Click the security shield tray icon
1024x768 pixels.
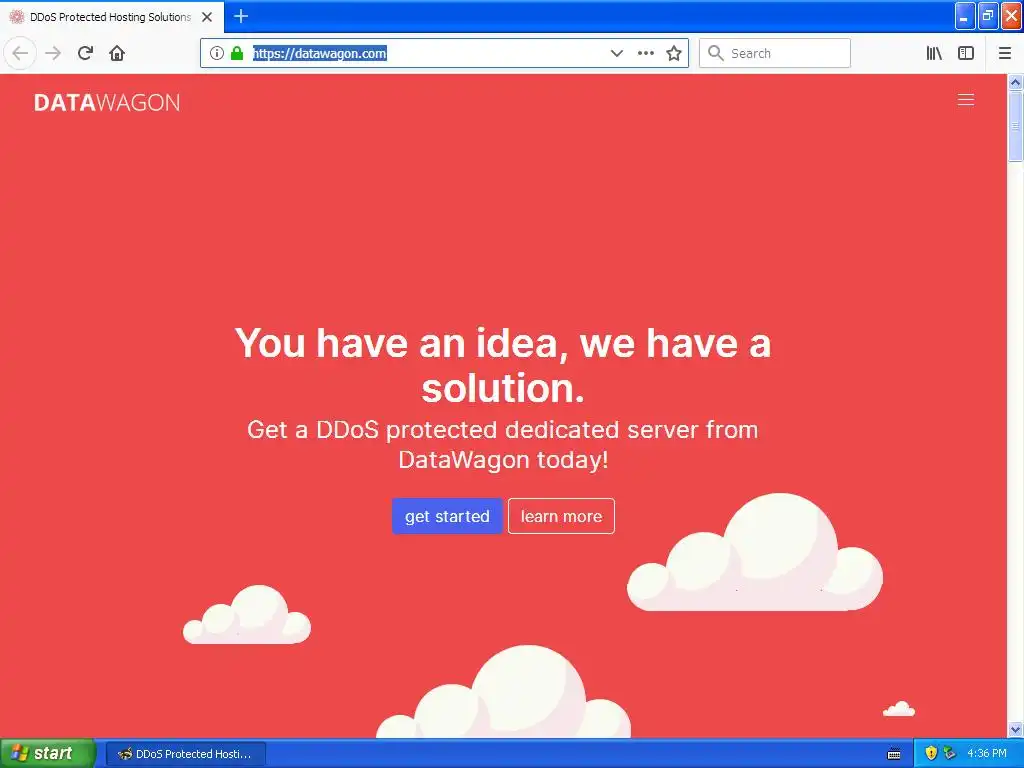click(931, 753)
